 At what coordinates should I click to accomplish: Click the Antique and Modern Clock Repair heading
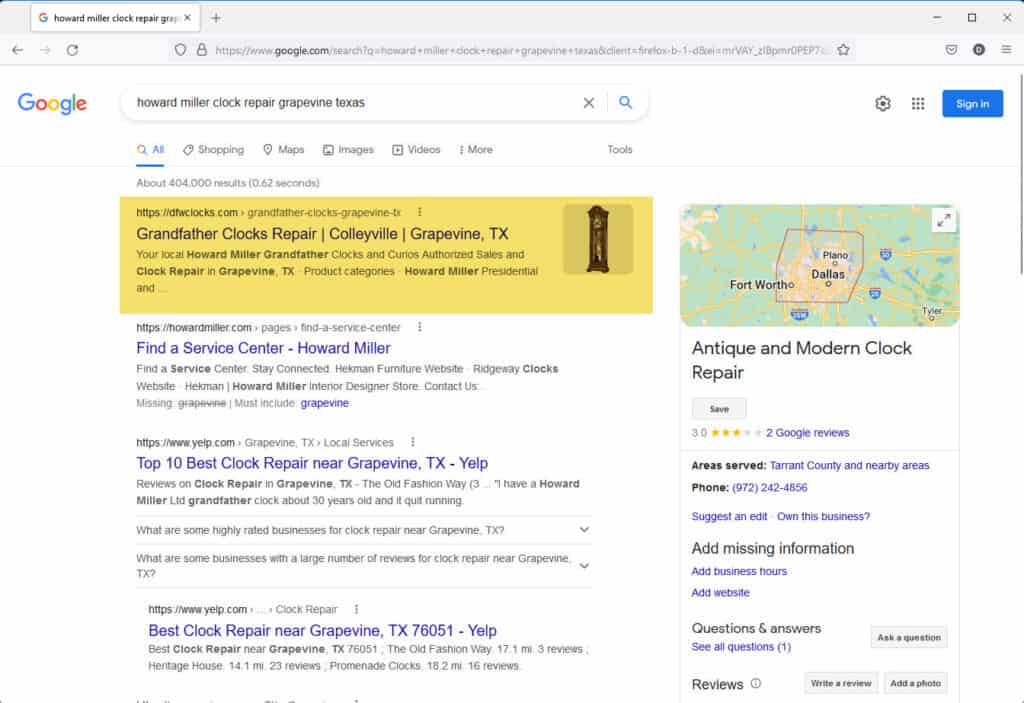click(801, 360)
